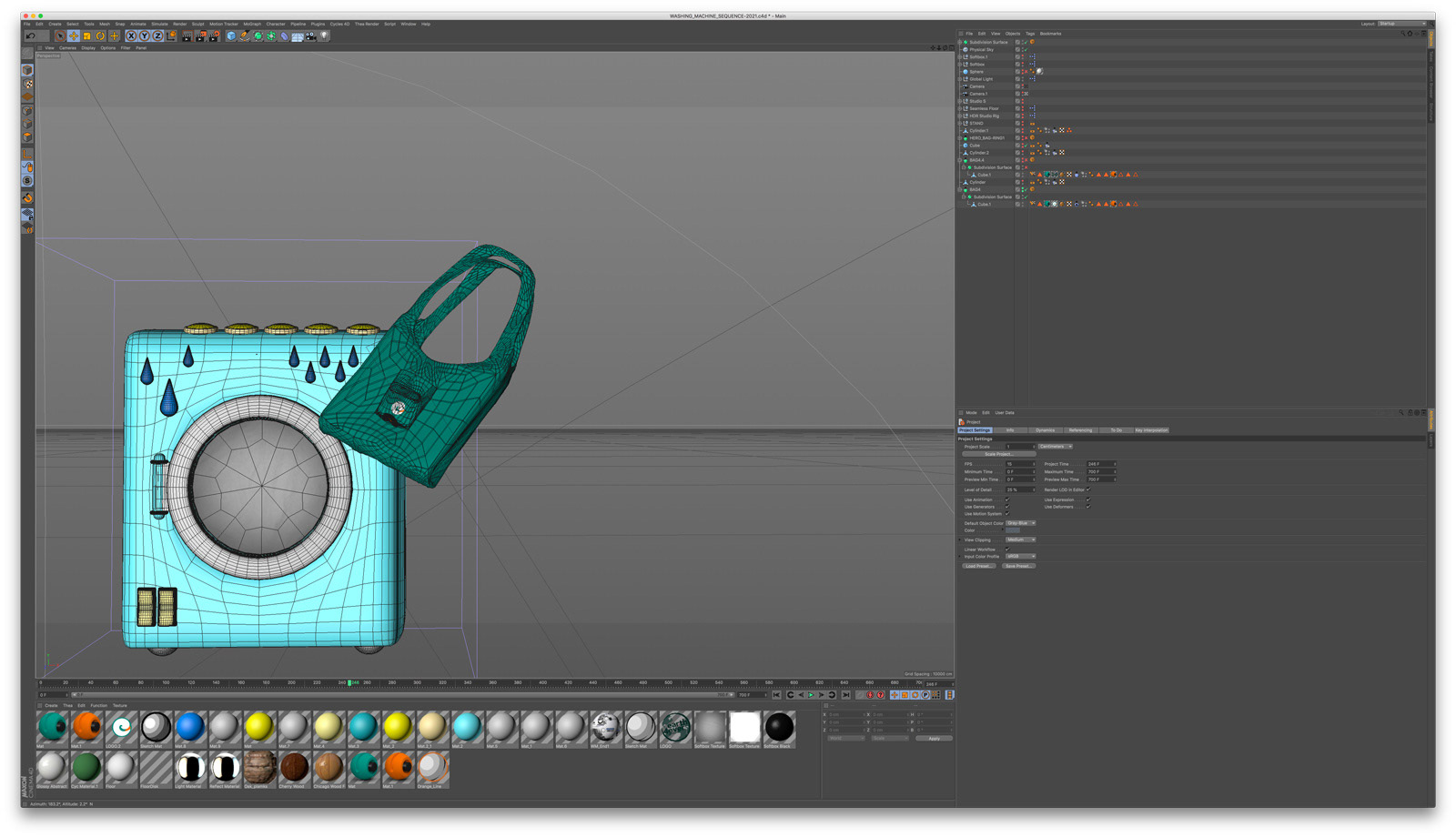1456x837 pixels.
Task: Click the spline pen tool icon
Action: [x=245, y=36]
